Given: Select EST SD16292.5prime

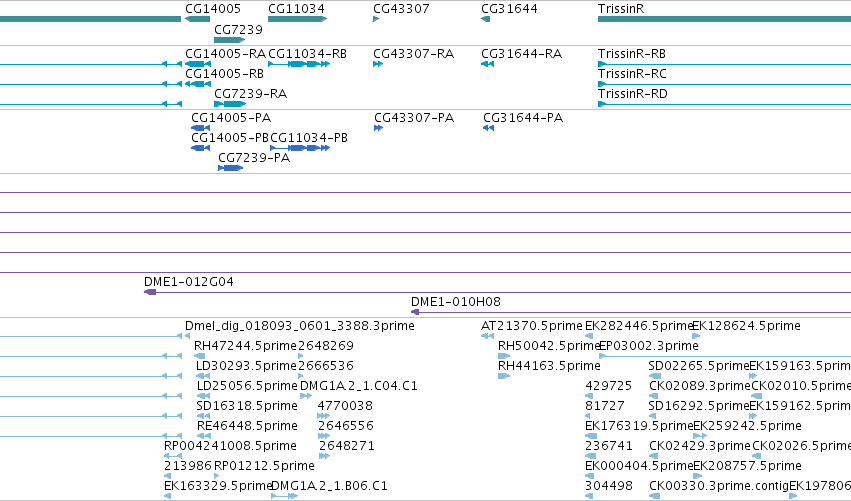Looking at the screenshot, I should [698, 406].
